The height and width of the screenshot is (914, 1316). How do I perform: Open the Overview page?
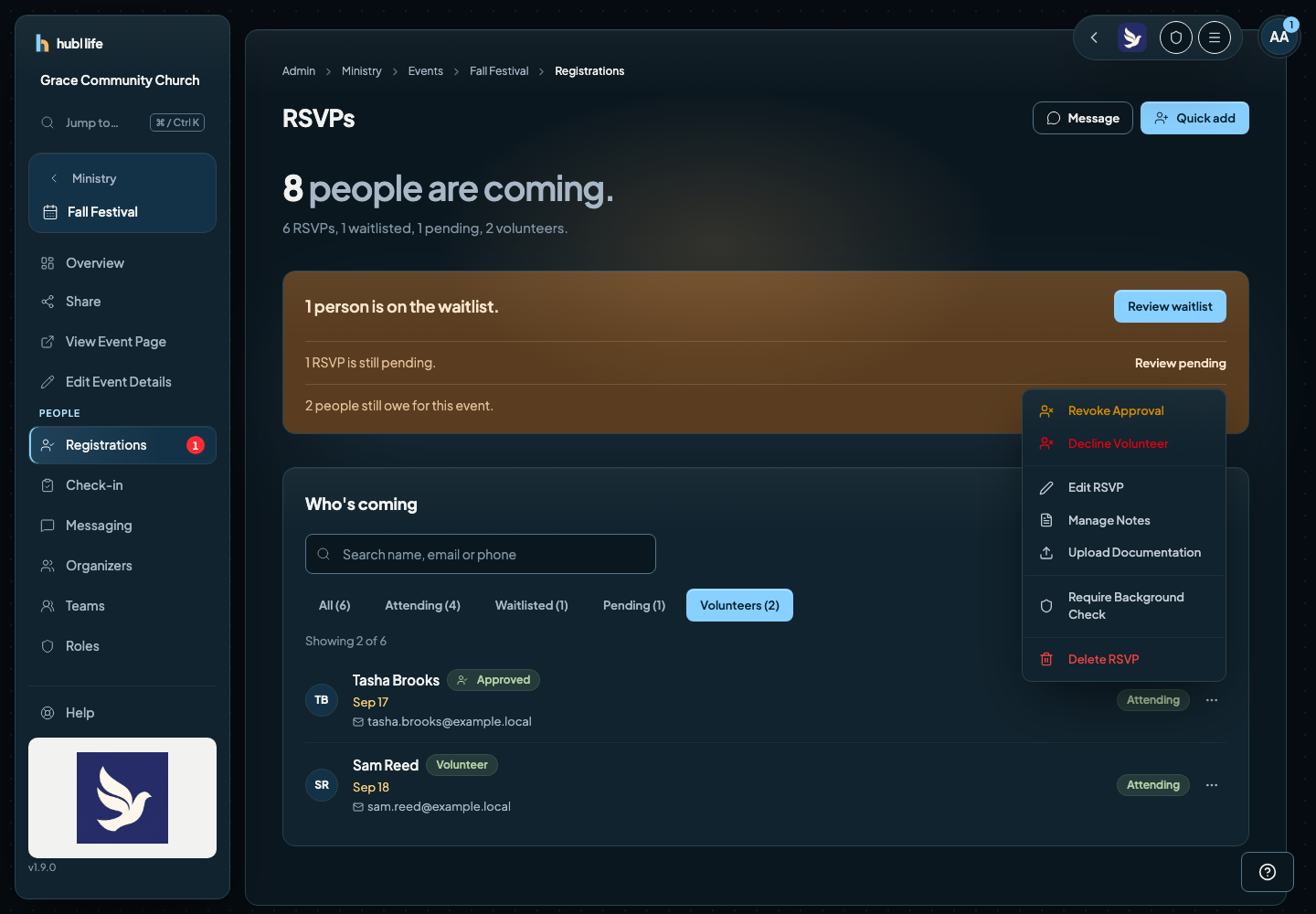tap(122, 263)
